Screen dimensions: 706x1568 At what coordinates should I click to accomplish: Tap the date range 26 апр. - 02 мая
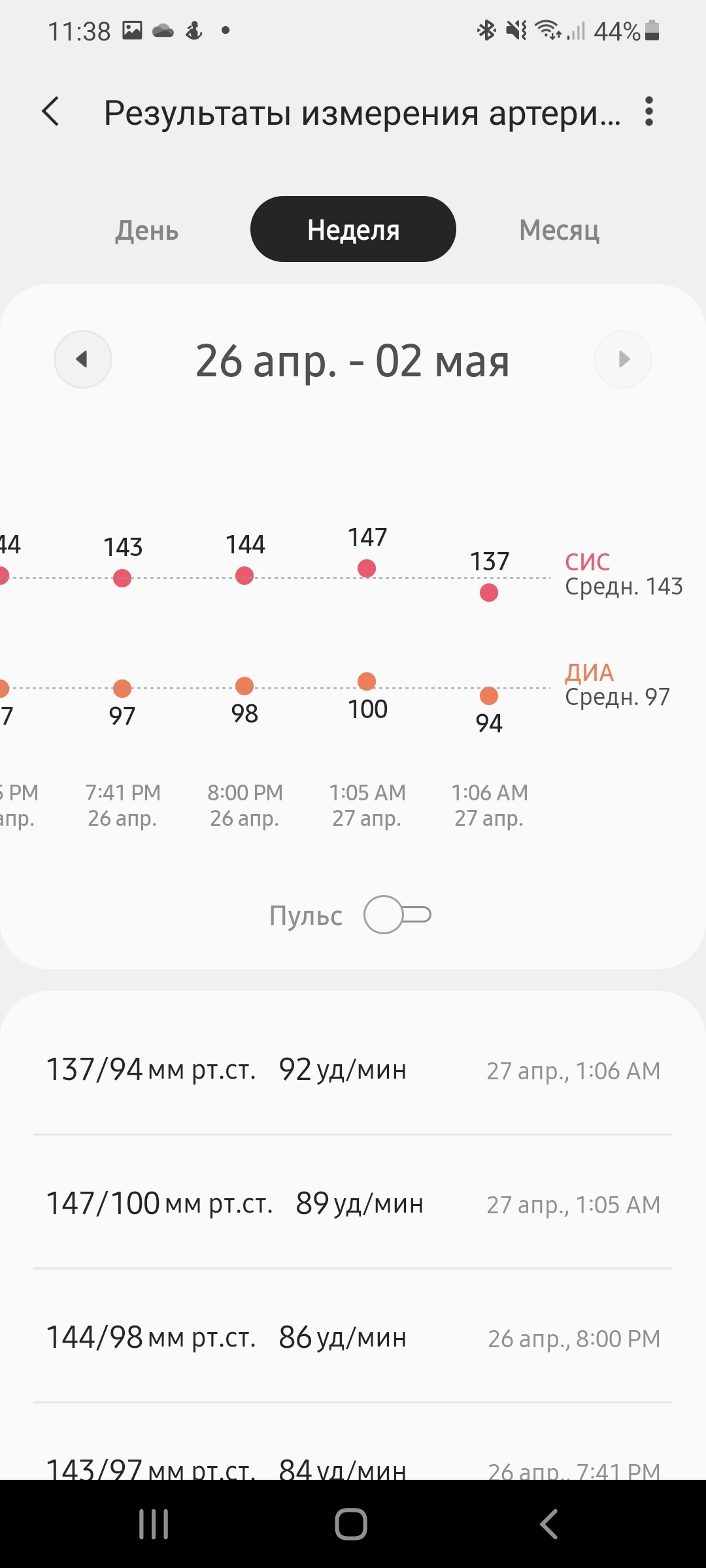pyautogui.click(x=353, y=361)
